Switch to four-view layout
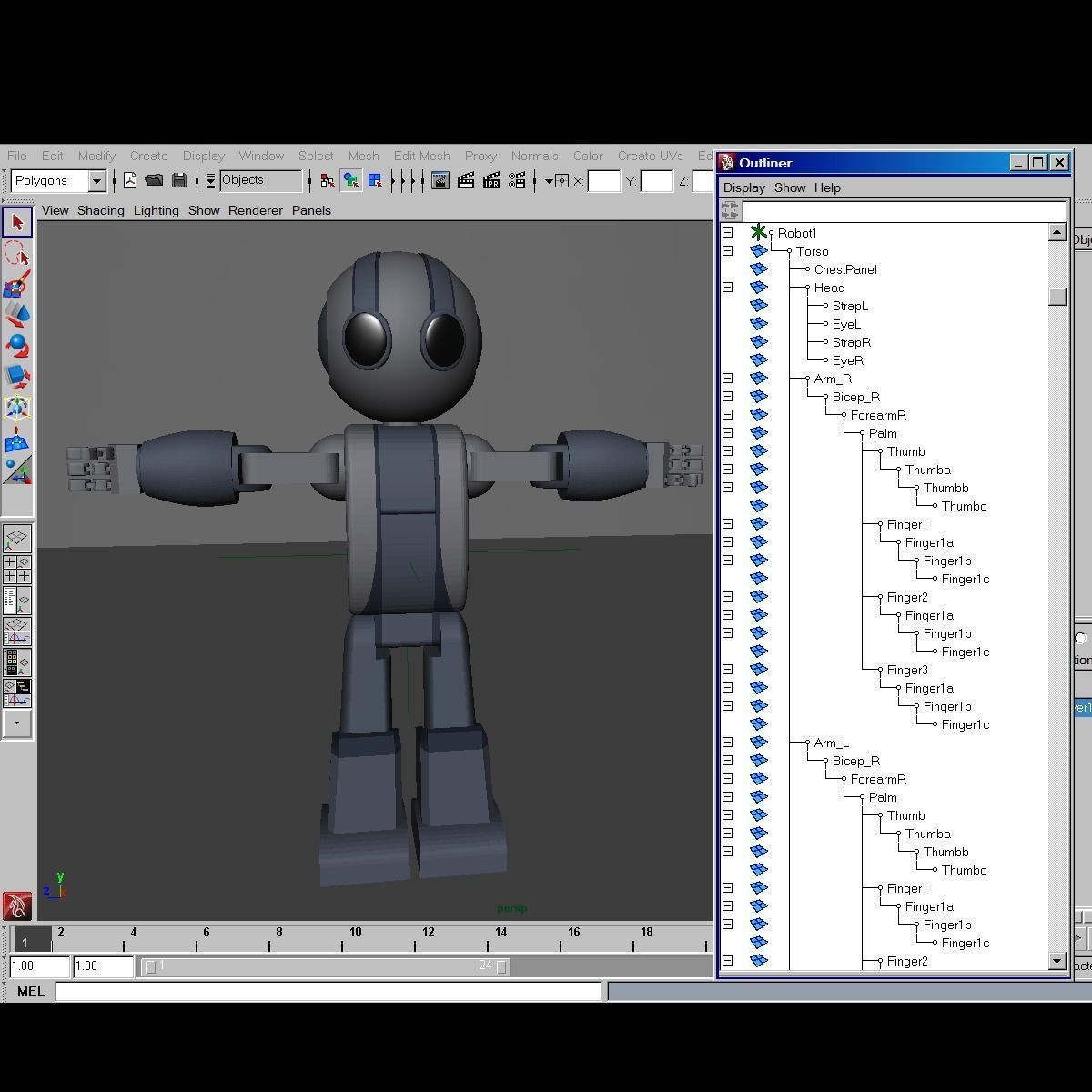This screenshot has width=1092, height=1092. point(17,570)
